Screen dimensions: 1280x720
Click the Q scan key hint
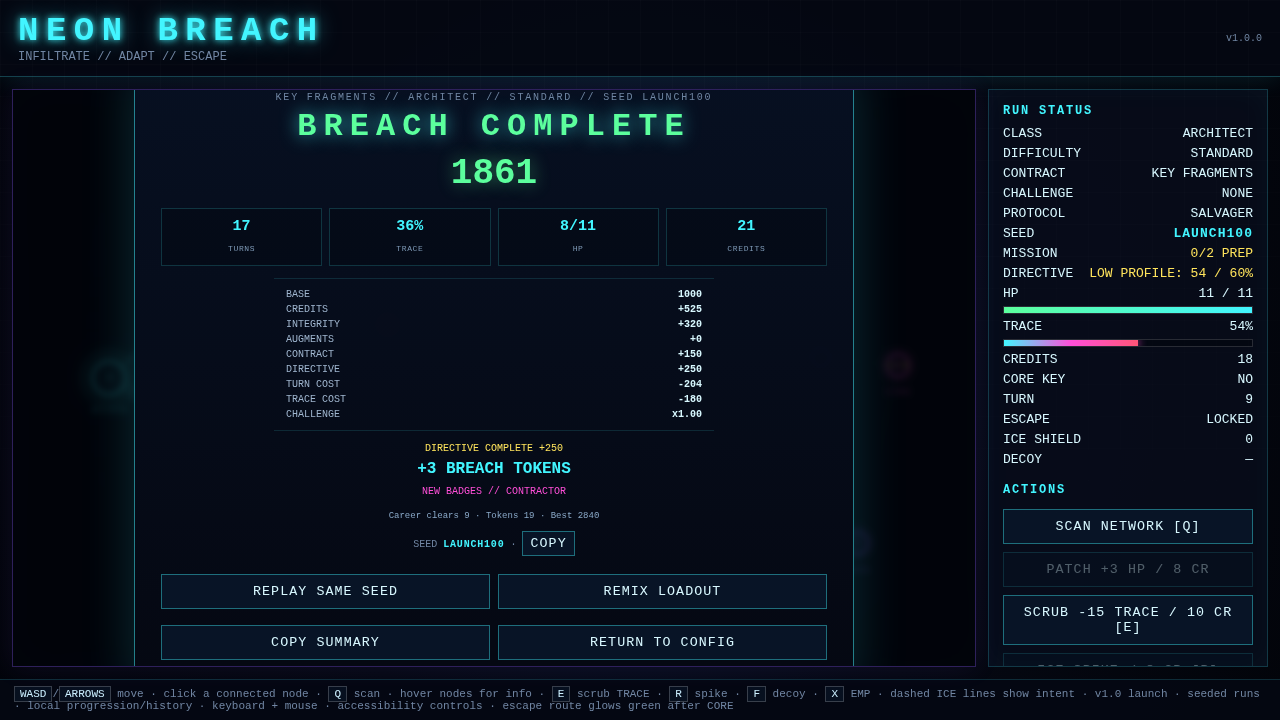(x=337, y=694)
